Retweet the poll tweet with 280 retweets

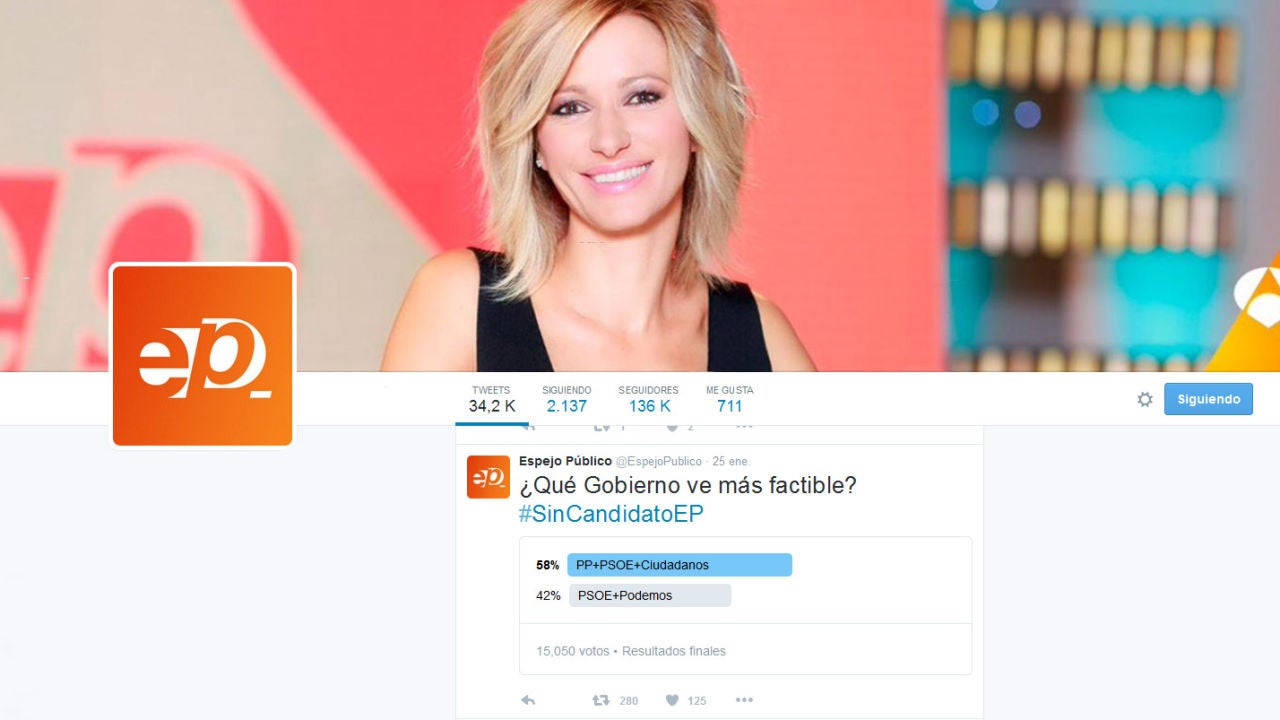pyautogui.click(x=601, y=700)
